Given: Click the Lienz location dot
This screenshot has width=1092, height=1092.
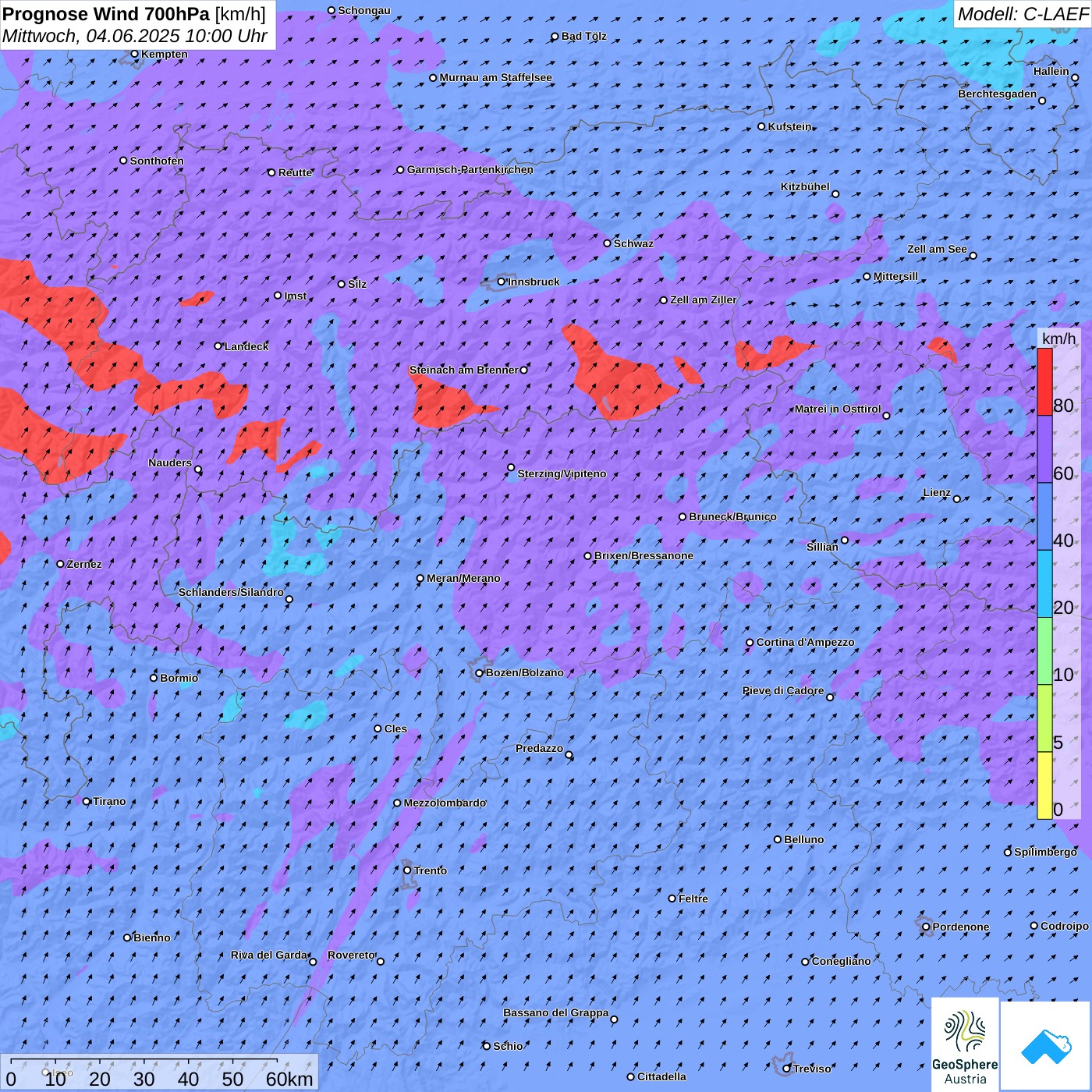Looking at the screenshot, I should (x=957, y=499).
